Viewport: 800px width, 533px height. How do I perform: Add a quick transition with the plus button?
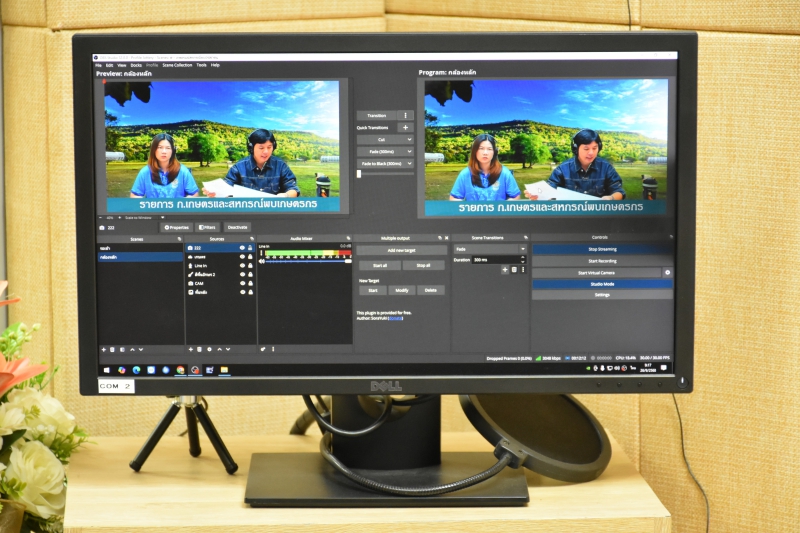(405, 127)
